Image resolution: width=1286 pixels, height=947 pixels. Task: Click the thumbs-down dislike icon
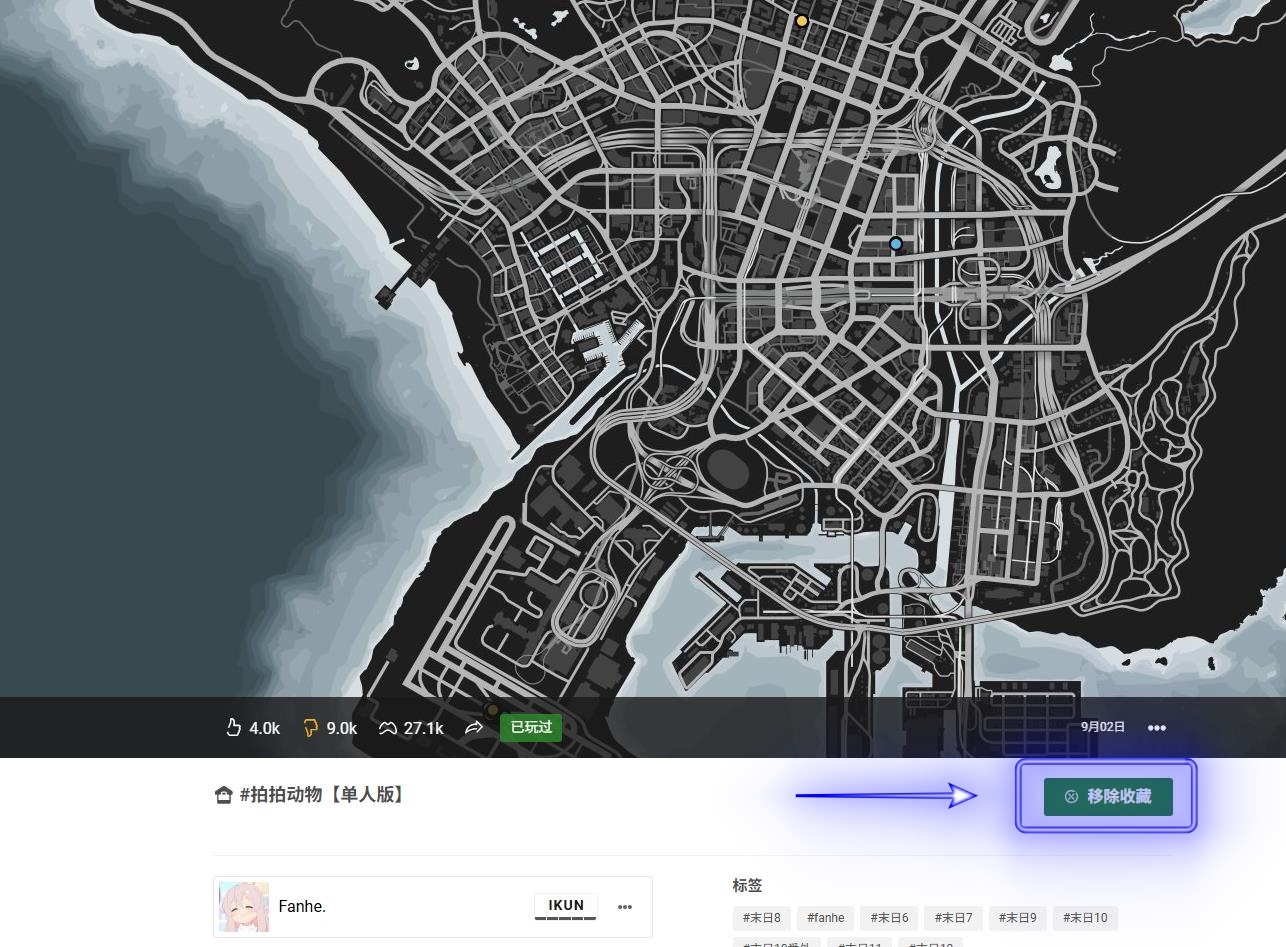click(310, 728)
